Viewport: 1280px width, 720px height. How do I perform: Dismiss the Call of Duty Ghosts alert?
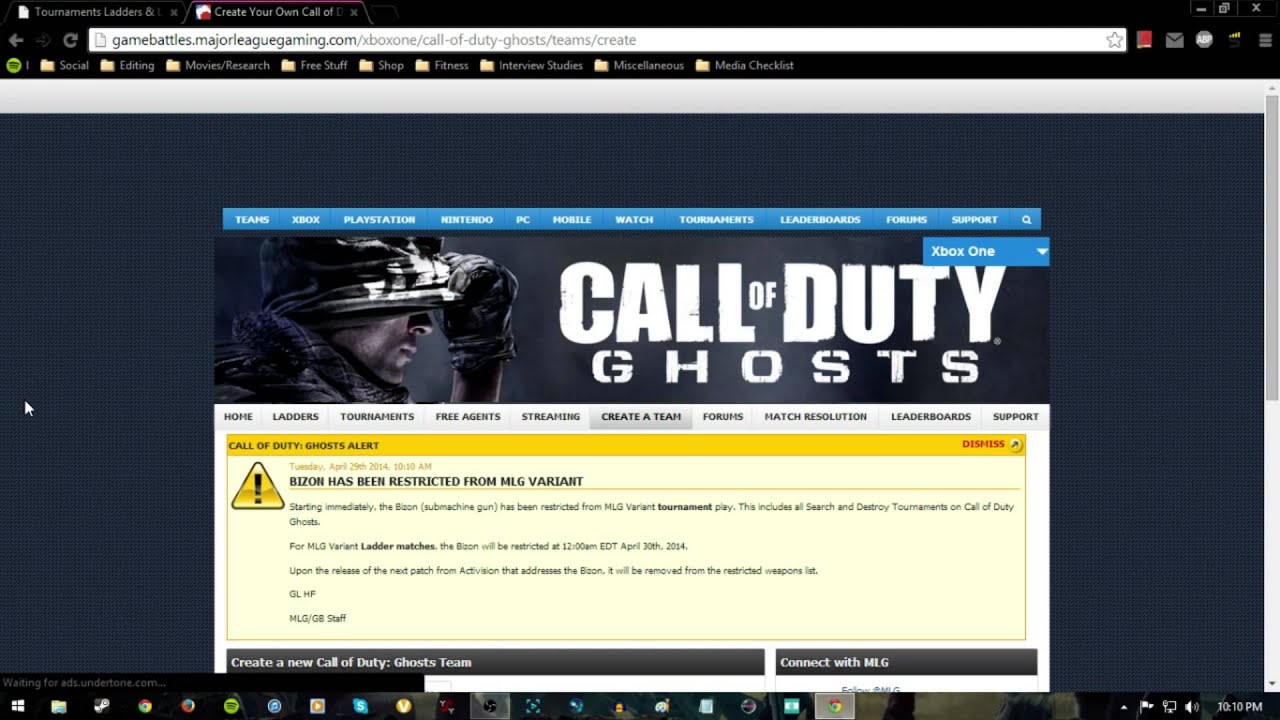click(x=992, y=444)
